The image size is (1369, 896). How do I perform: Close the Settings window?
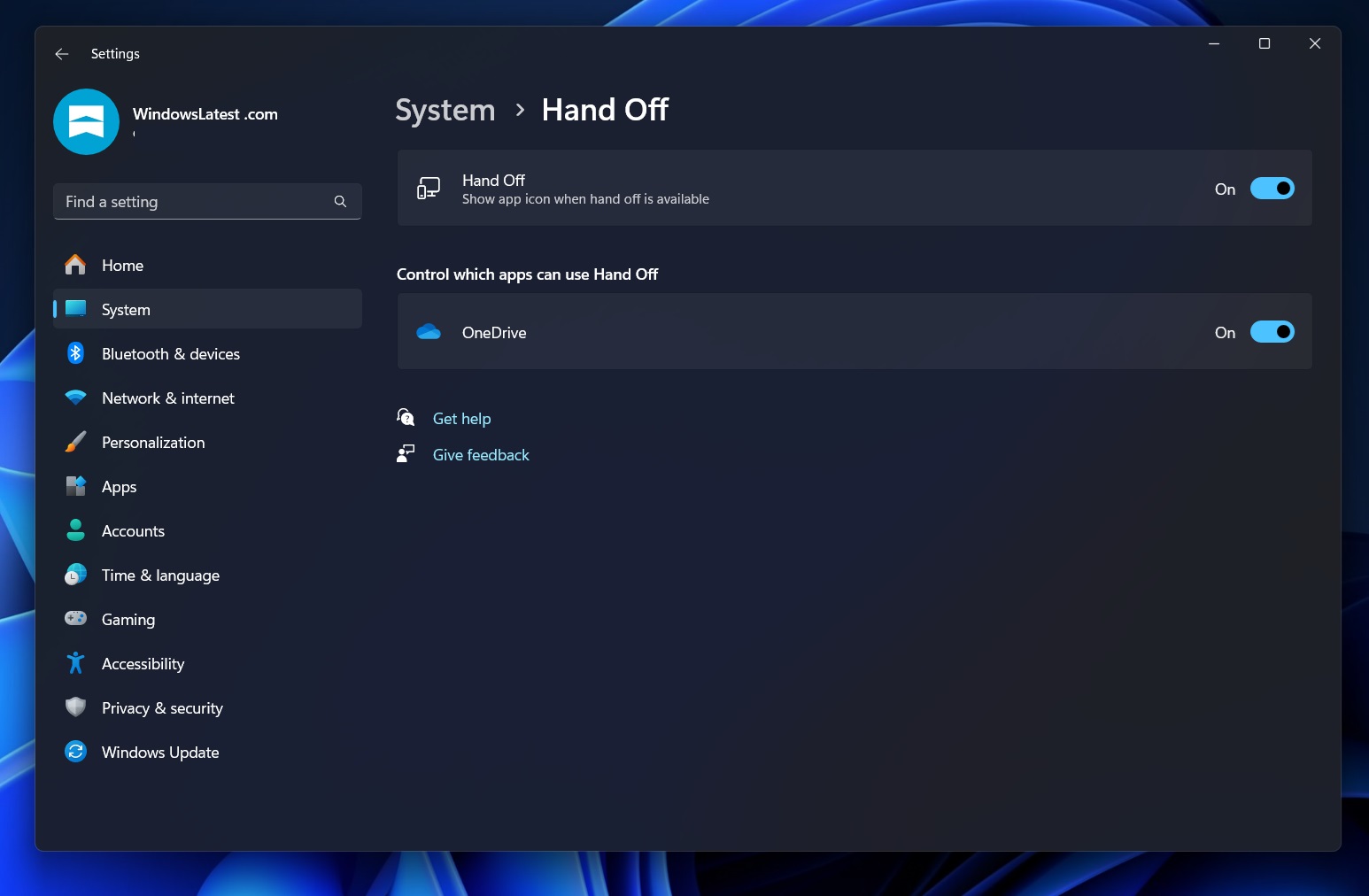pyautogui.click(x=1315, y=43)
